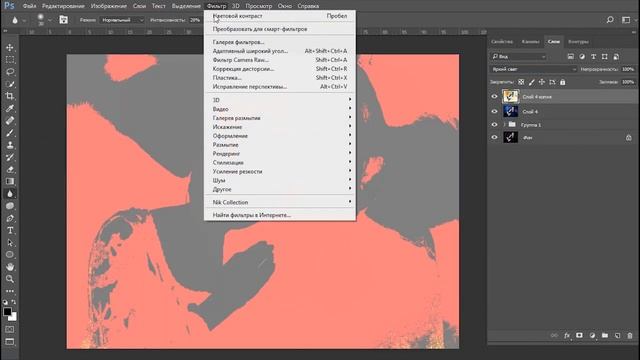Open brush settings panel toggle icon

(63, 20)
